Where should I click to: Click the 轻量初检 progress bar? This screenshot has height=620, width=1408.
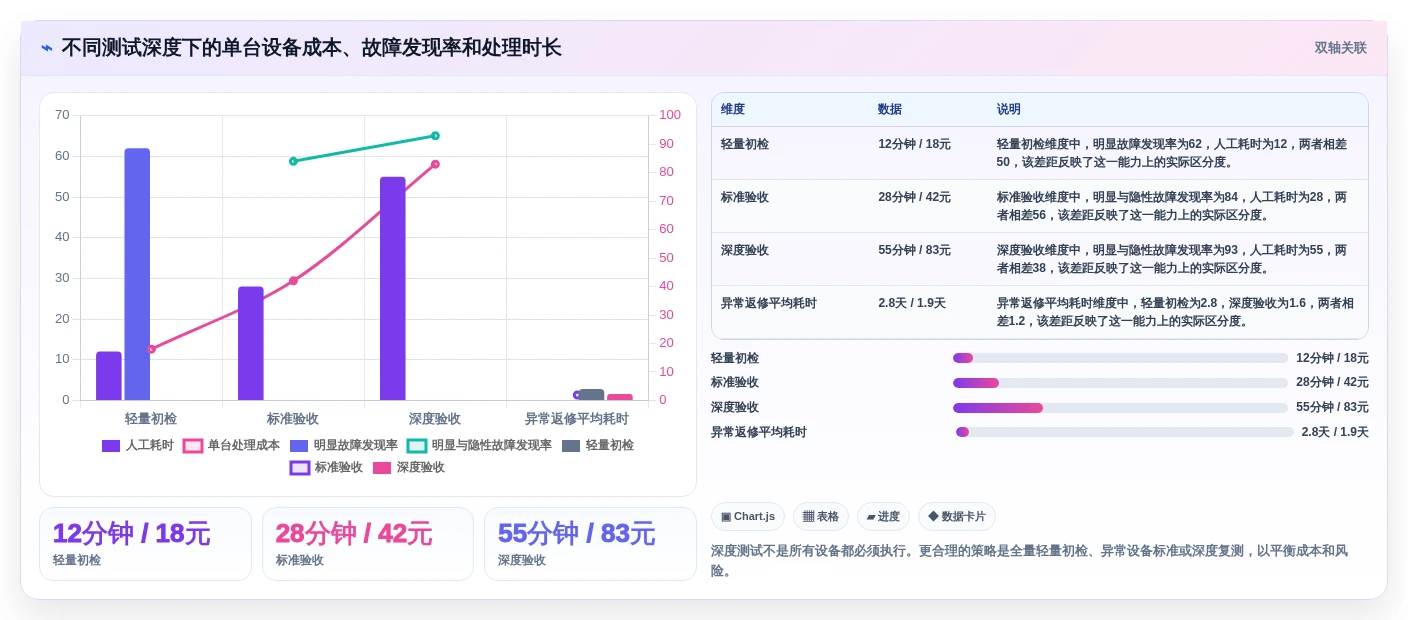click(1120, 358)
